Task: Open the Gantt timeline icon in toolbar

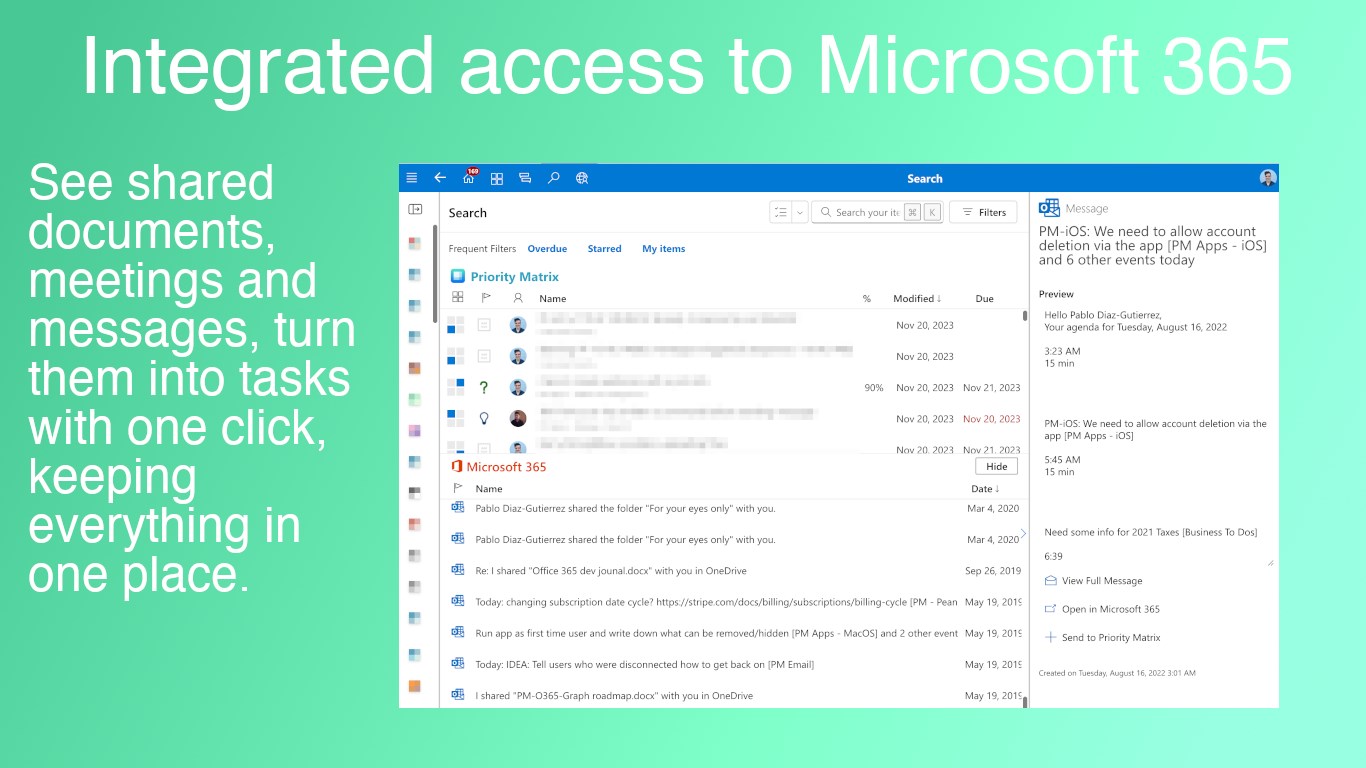Action: (x=525, y=178)
